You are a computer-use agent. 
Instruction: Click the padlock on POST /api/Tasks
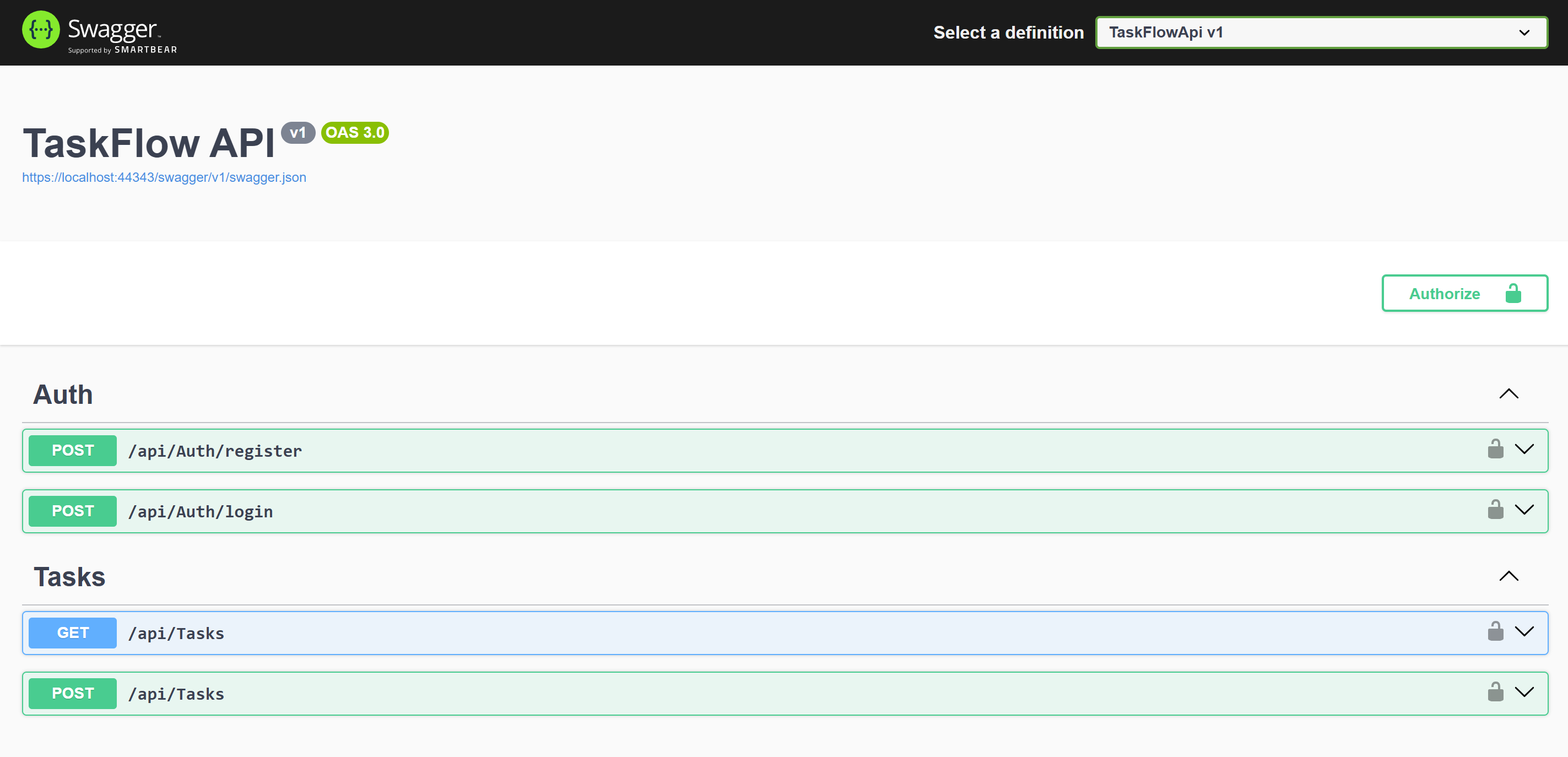[1495, 693]
